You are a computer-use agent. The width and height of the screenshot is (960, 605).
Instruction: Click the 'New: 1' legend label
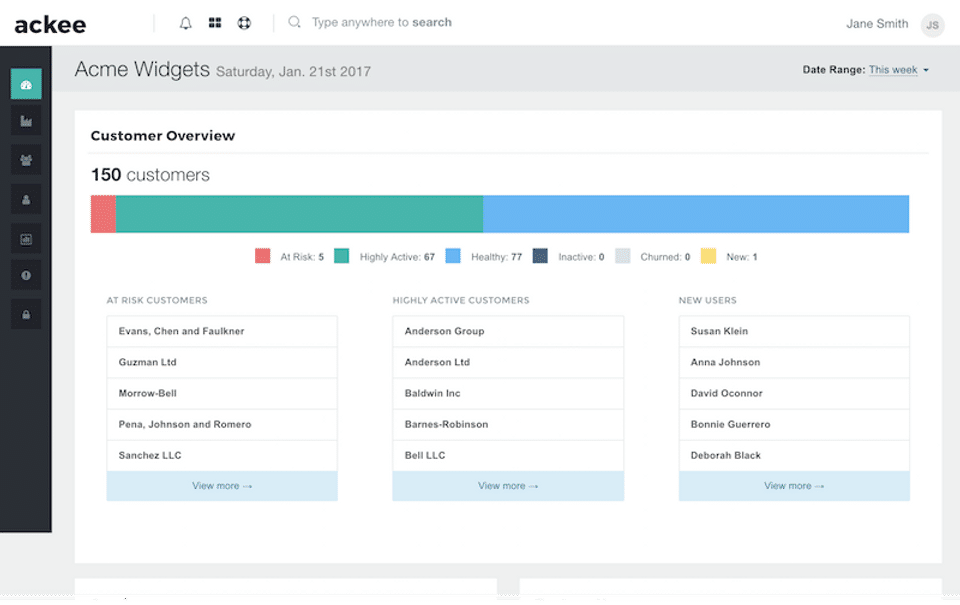742,257
